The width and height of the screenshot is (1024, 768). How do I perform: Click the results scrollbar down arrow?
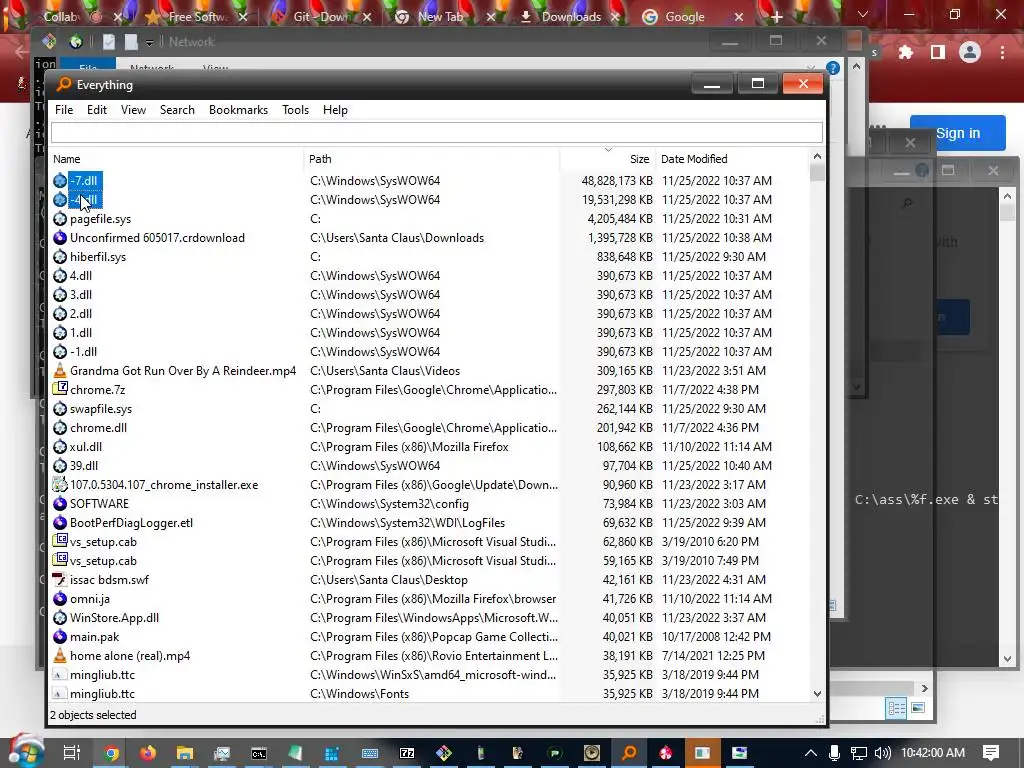tap(817, 694)
